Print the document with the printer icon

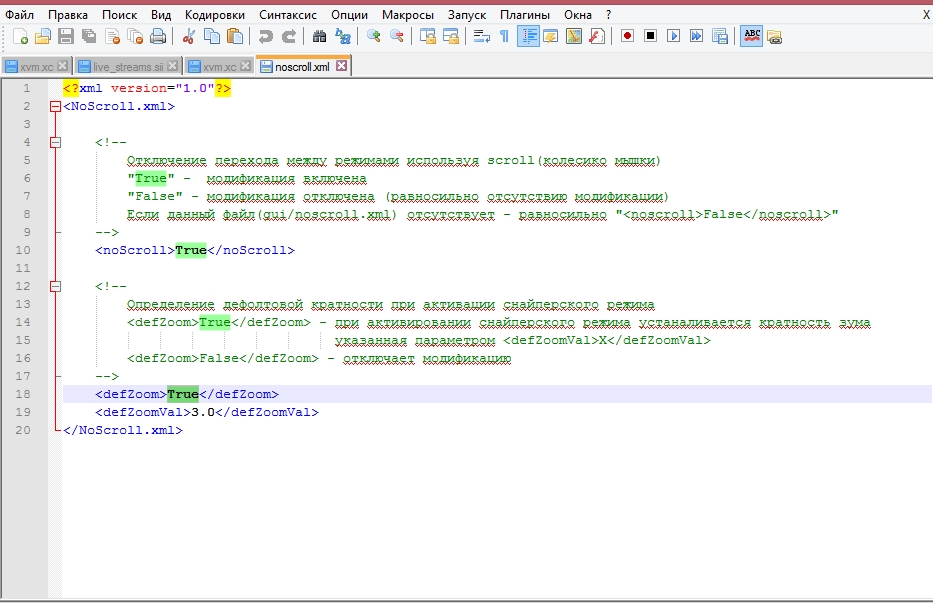pos(158,37)
